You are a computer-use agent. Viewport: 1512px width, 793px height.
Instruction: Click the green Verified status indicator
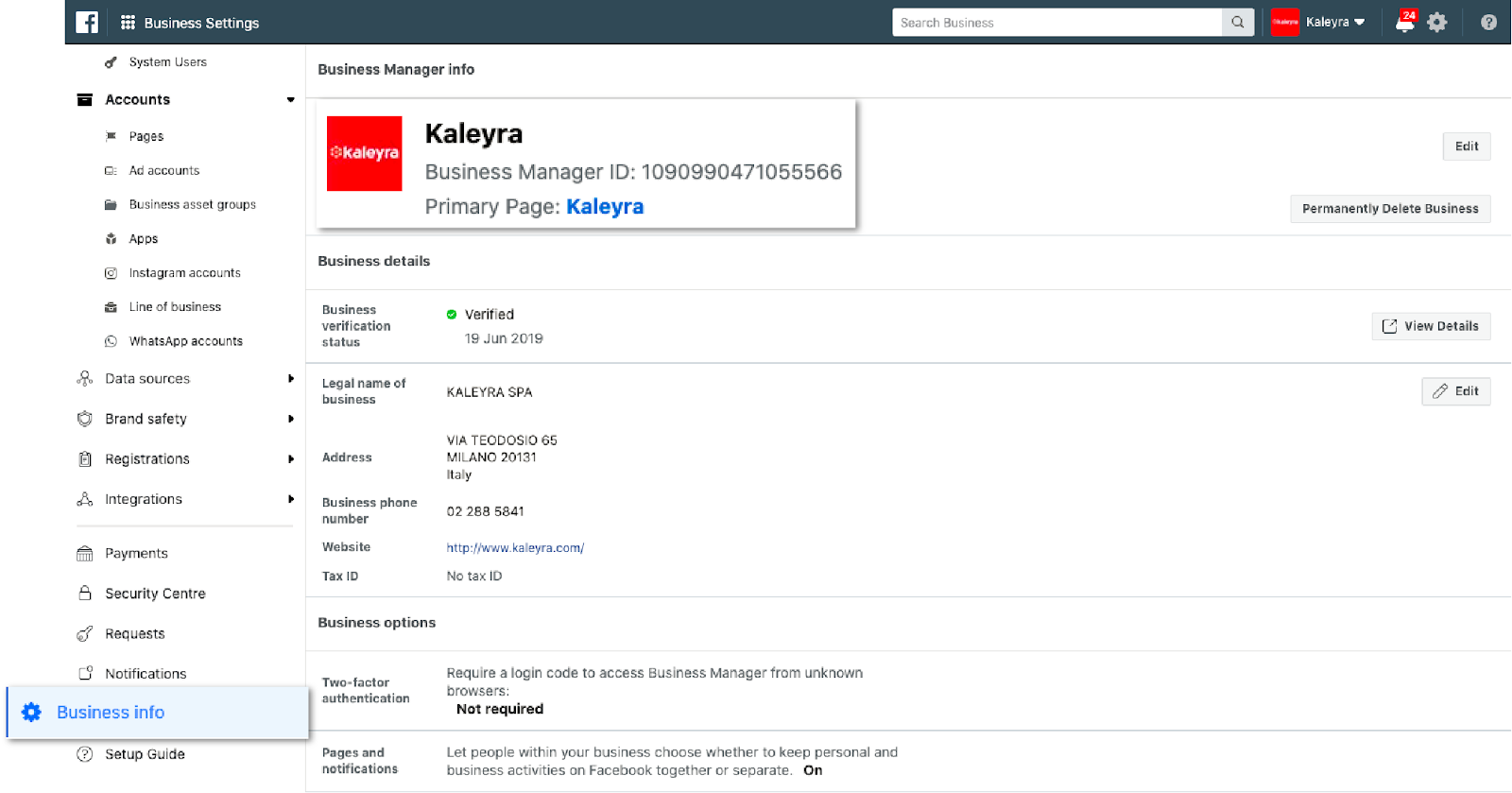[x=452, y=315]
